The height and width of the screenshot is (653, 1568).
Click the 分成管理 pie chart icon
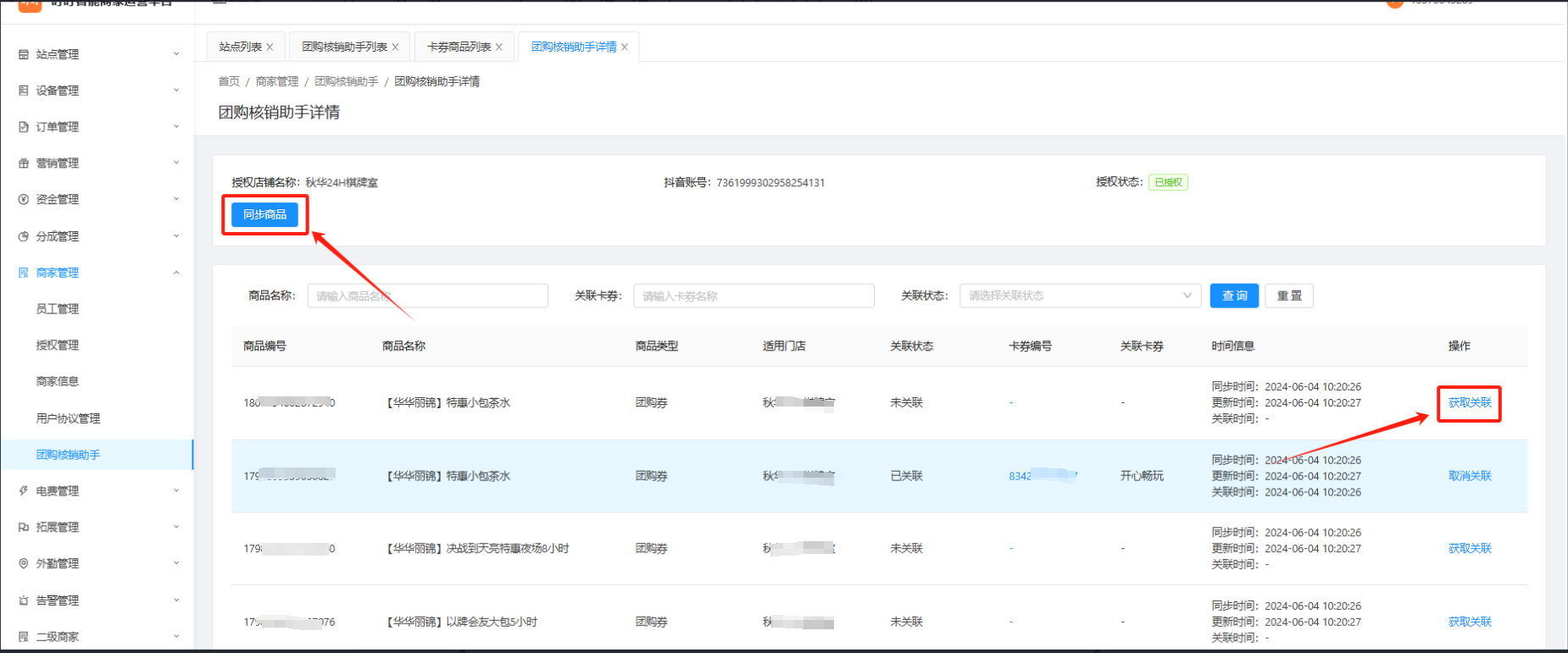click(x=24, y=236)
